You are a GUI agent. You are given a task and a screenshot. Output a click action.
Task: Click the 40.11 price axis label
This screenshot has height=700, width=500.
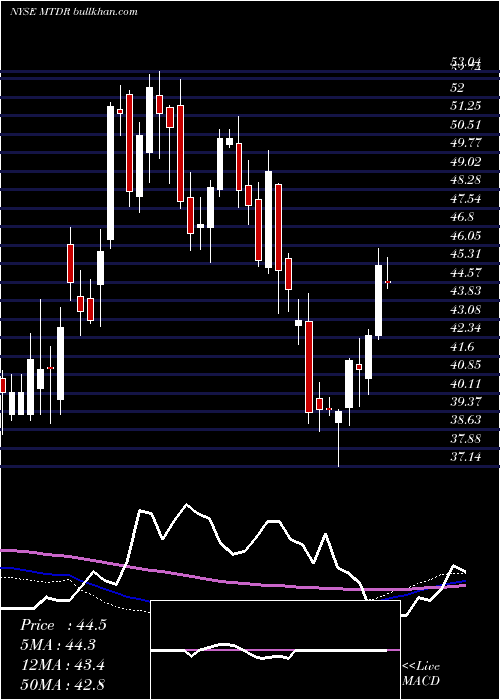pyautogui.click(x=466, y=384)
